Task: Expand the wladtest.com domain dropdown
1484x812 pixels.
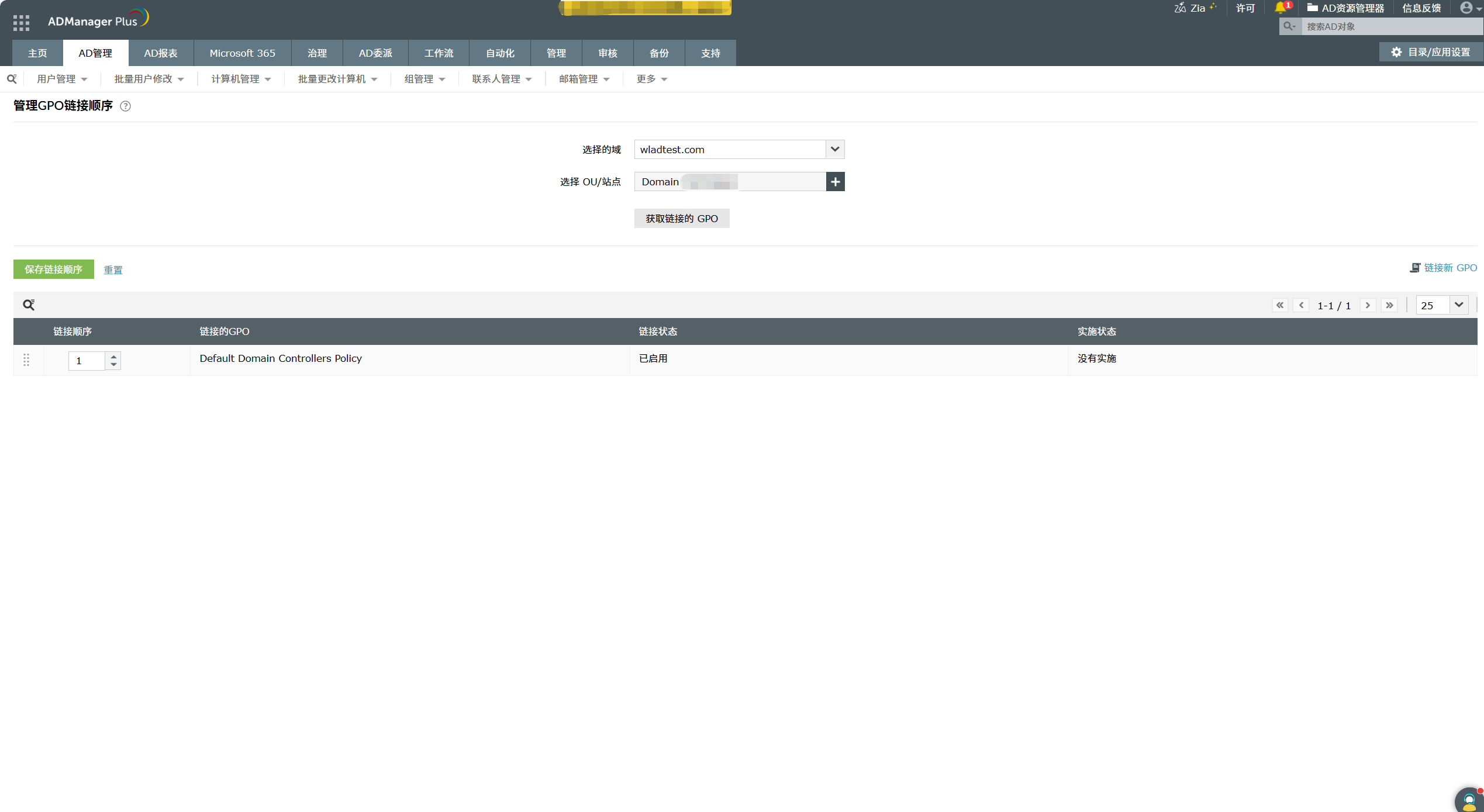Action: (x=835, y=149)
